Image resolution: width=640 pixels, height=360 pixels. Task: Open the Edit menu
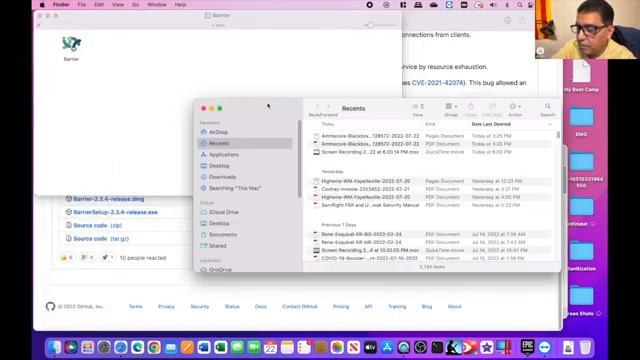(x=99, y=5)
